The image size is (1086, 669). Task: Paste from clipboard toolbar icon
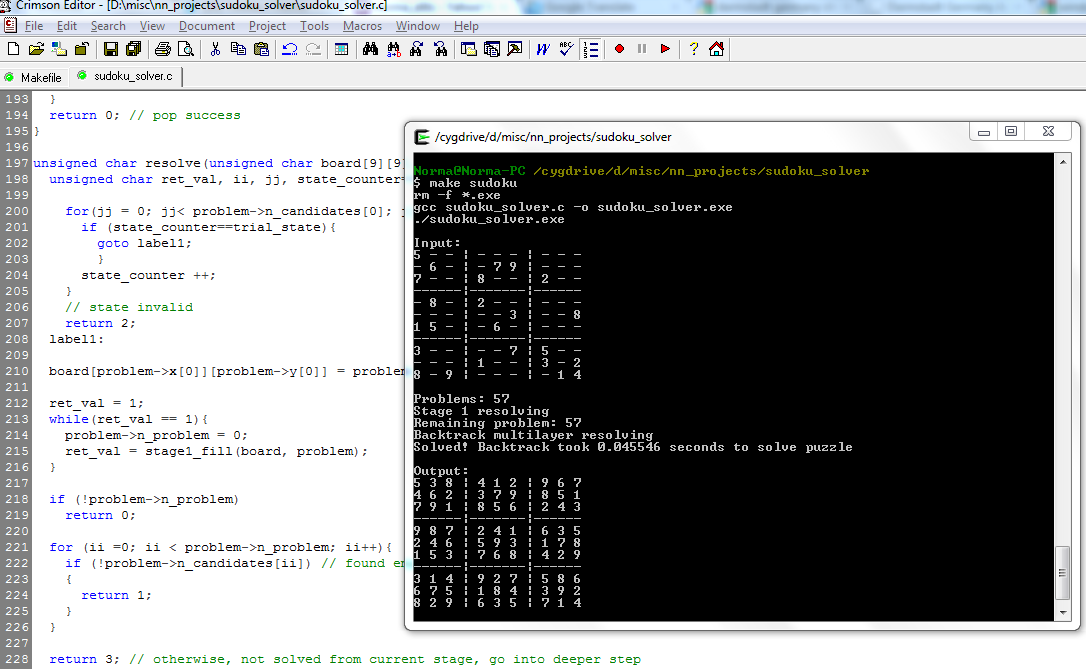point(261,49)
